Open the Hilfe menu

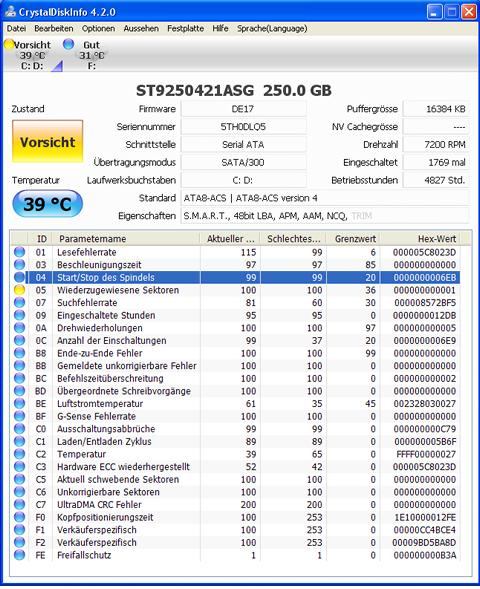coord(220,29)
